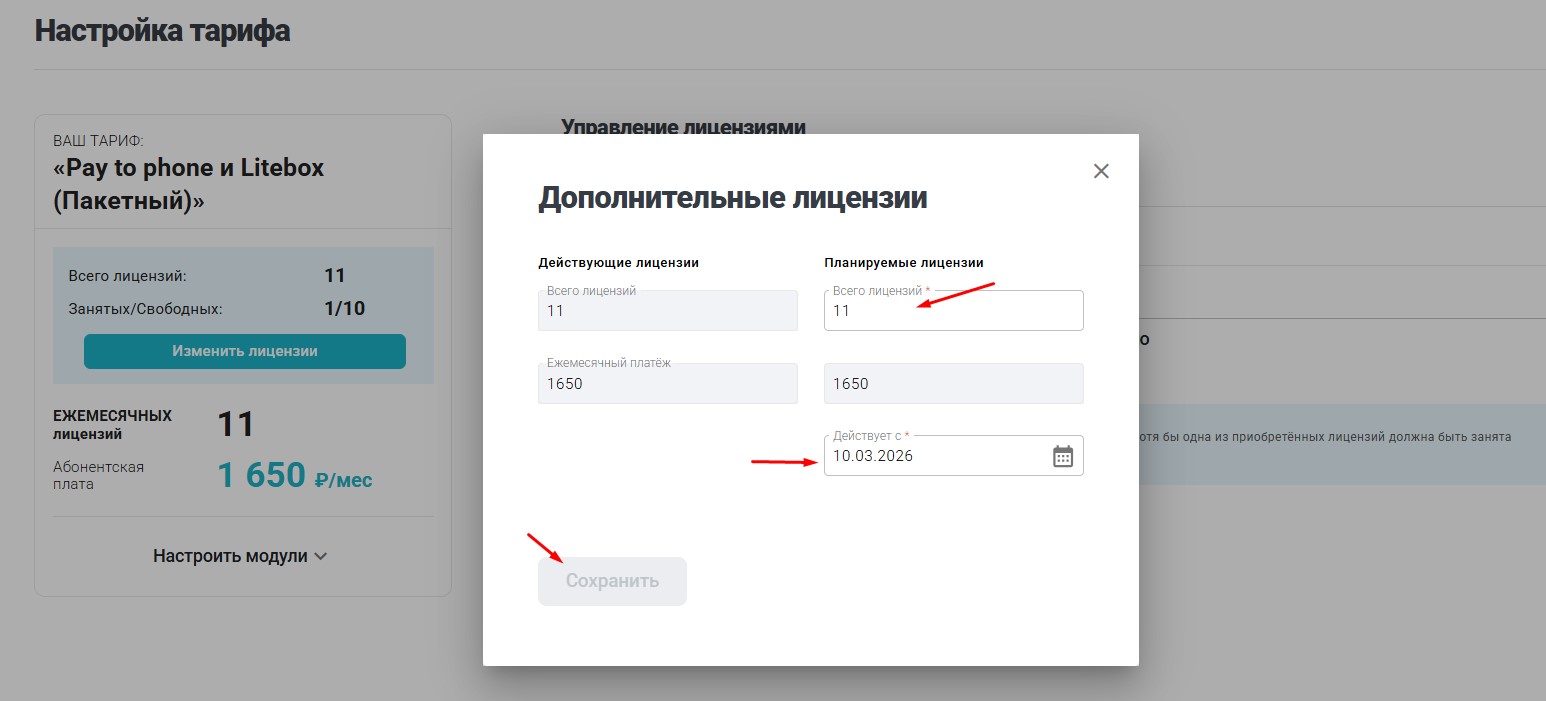Select the Настройка тарифа page header
This screenshot has height=701, width=1546.
point(161,30)
